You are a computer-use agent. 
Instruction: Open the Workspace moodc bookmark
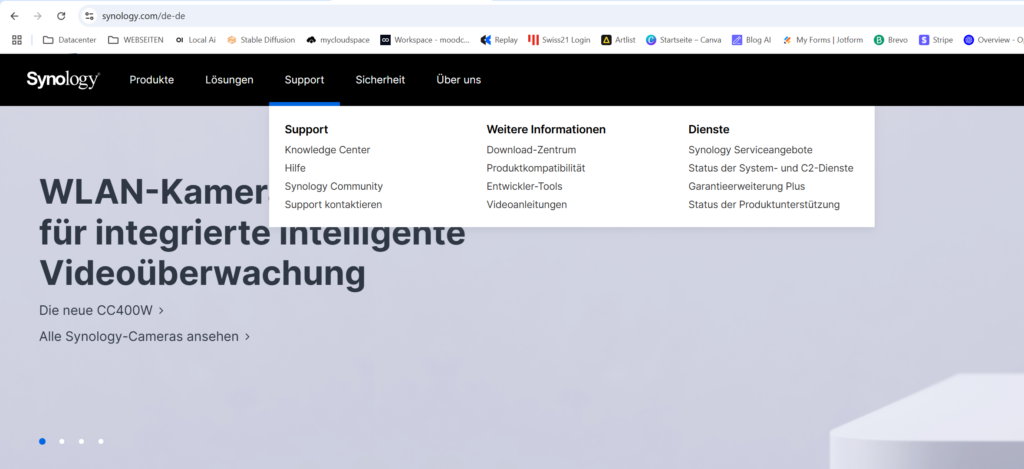click(x=425, y=40)
